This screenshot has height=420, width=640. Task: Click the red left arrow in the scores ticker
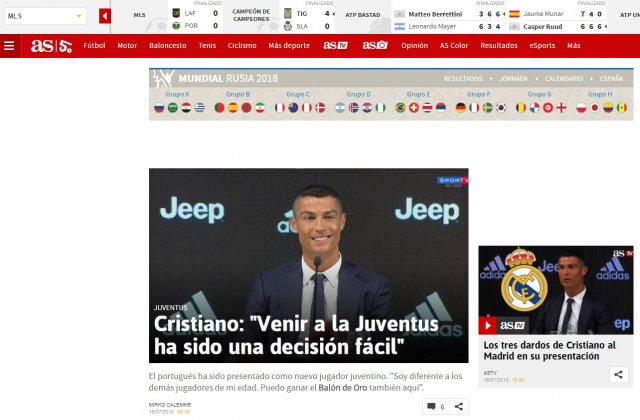click(105, 16)
